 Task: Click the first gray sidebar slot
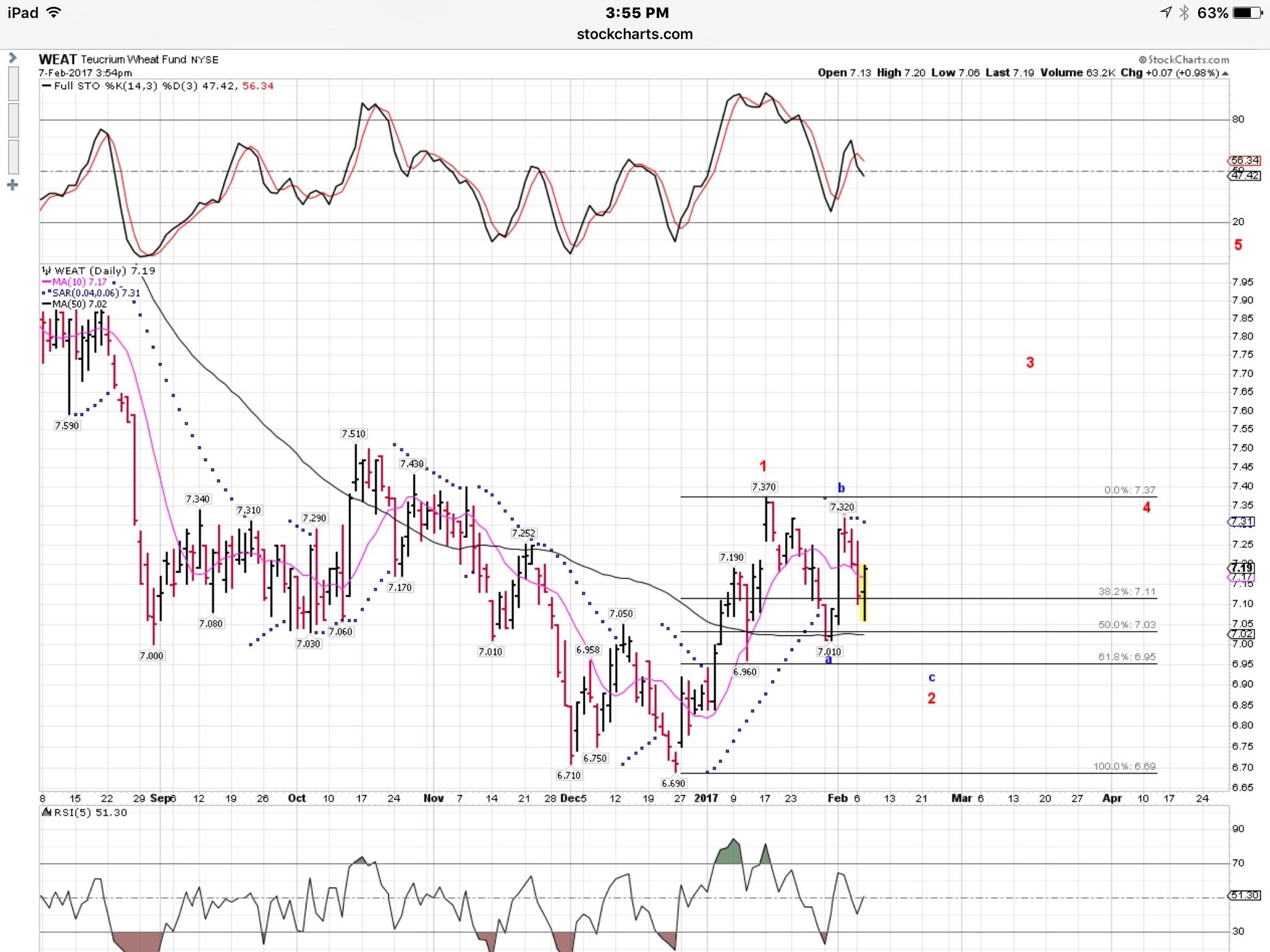(x=13, y=83)
